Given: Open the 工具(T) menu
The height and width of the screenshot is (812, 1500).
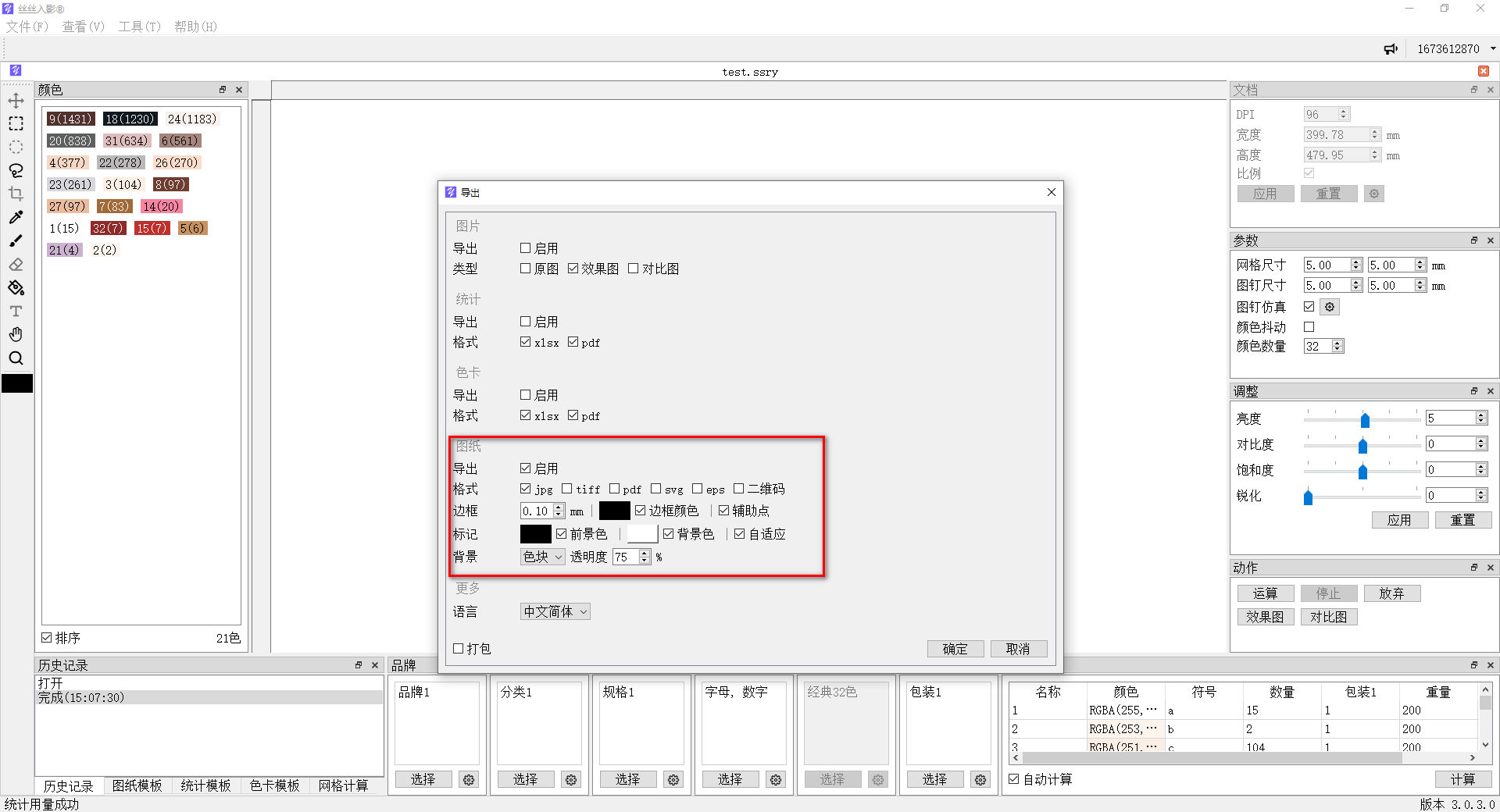Looking at the screenshot, I should click(x=139, y=27).
